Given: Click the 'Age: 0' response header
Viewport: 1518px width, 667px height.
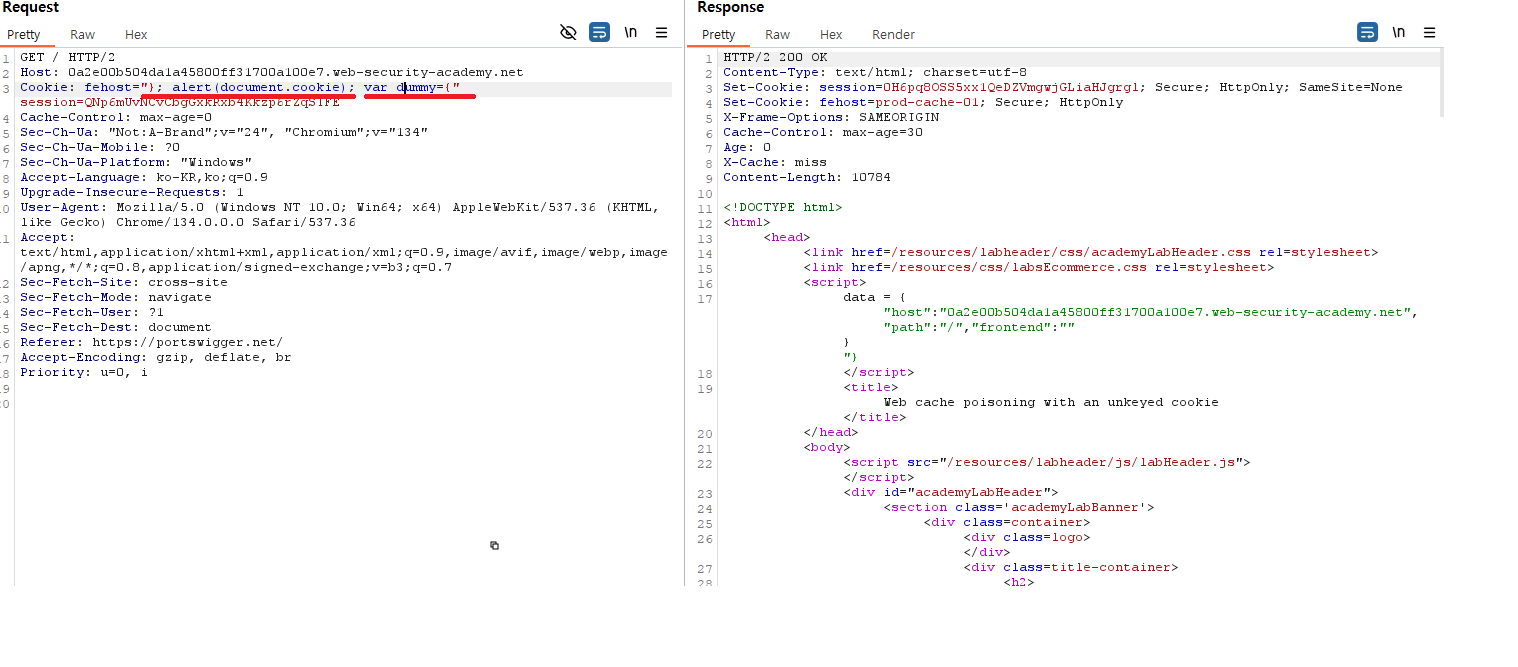Looking at the screenshot, I should point(747,147).
